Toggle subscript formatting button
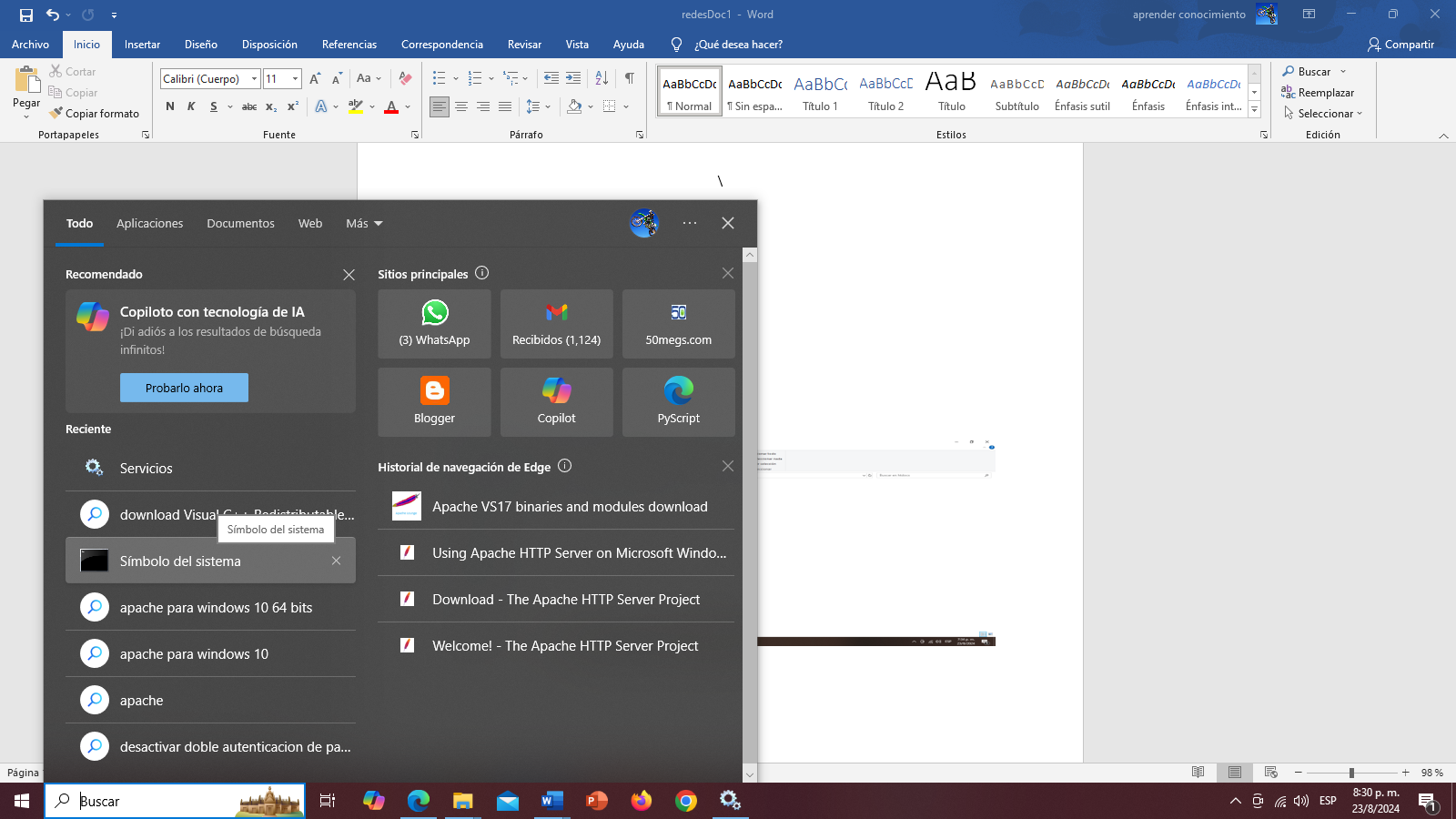This screenshot has width=1456, height=819. coord(271,106)
